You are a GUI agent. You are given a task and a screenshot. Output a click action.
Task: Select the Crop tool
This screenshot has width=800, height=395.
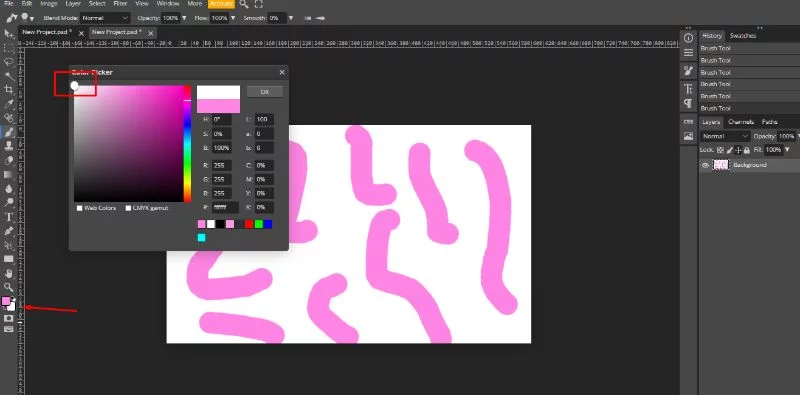pyautogui.click(x=9, y=90)
